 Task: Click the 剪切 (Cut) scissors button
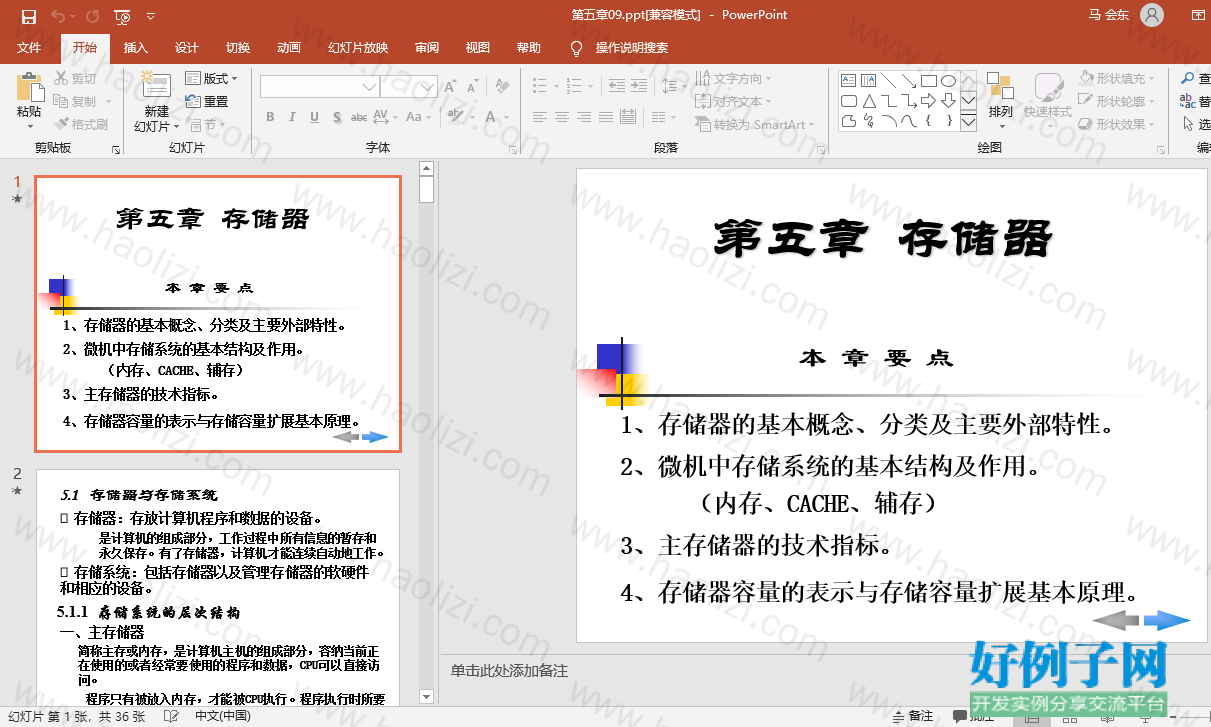[76, 78]
